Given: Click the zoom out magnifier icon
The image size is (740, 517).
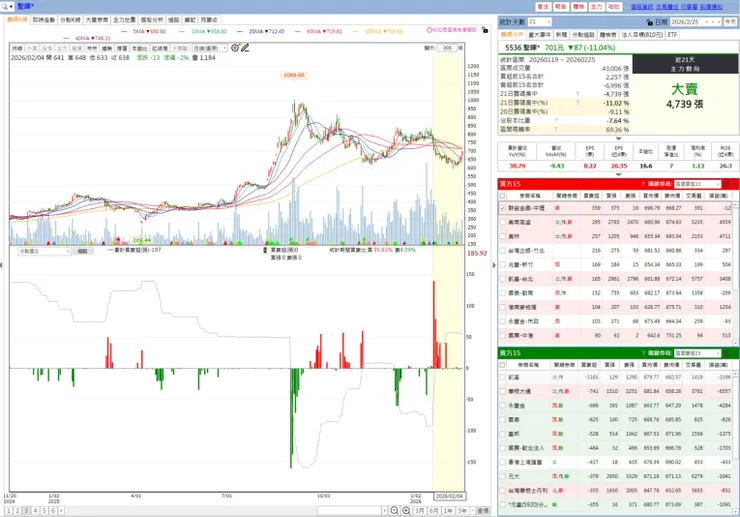Looking at the screenshot, I should click(395, 510).
